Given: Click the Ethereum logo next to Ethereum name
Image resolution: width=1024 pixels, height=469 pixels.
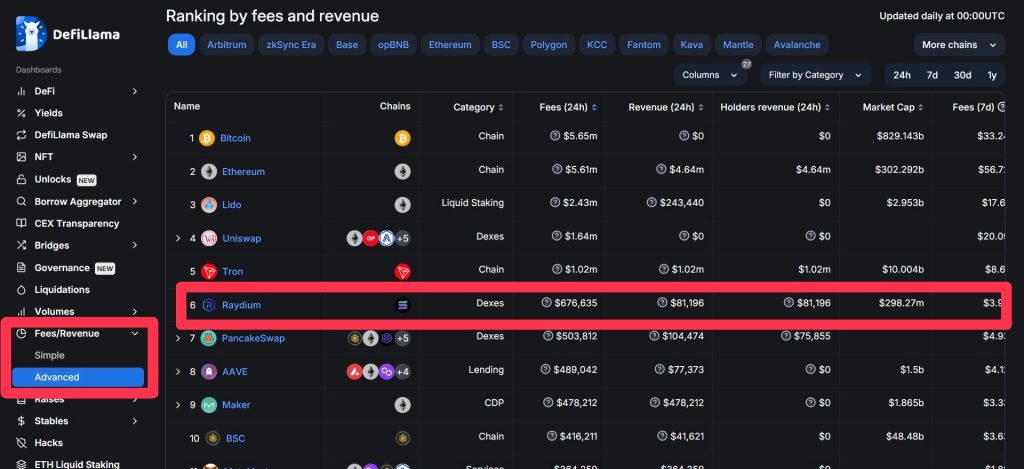Looking at the screenshot, I should pos(208,172).
